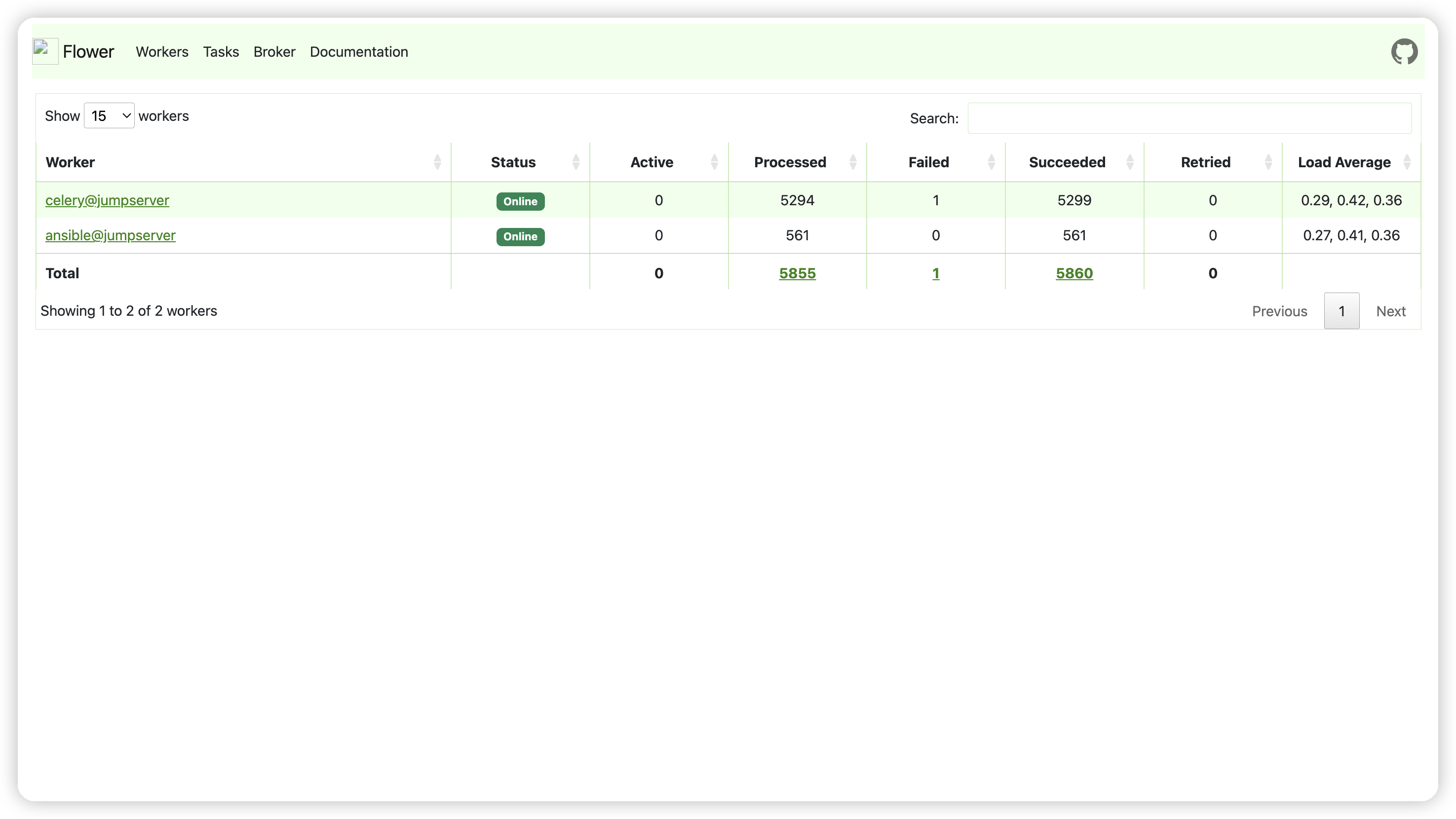Click the Succeeded column header text

pyautogui.click(x=1067, y=162)
